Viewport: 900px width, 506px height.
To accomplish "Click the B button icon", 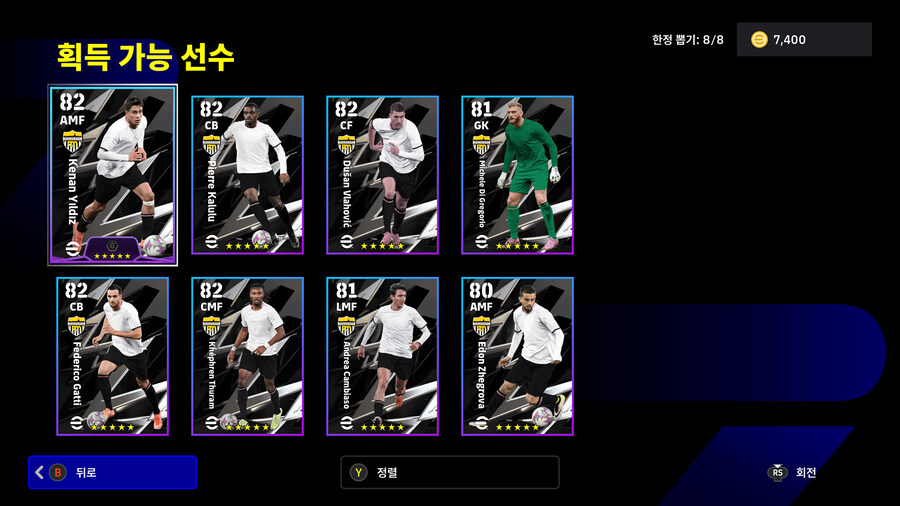I will point(57,472).
